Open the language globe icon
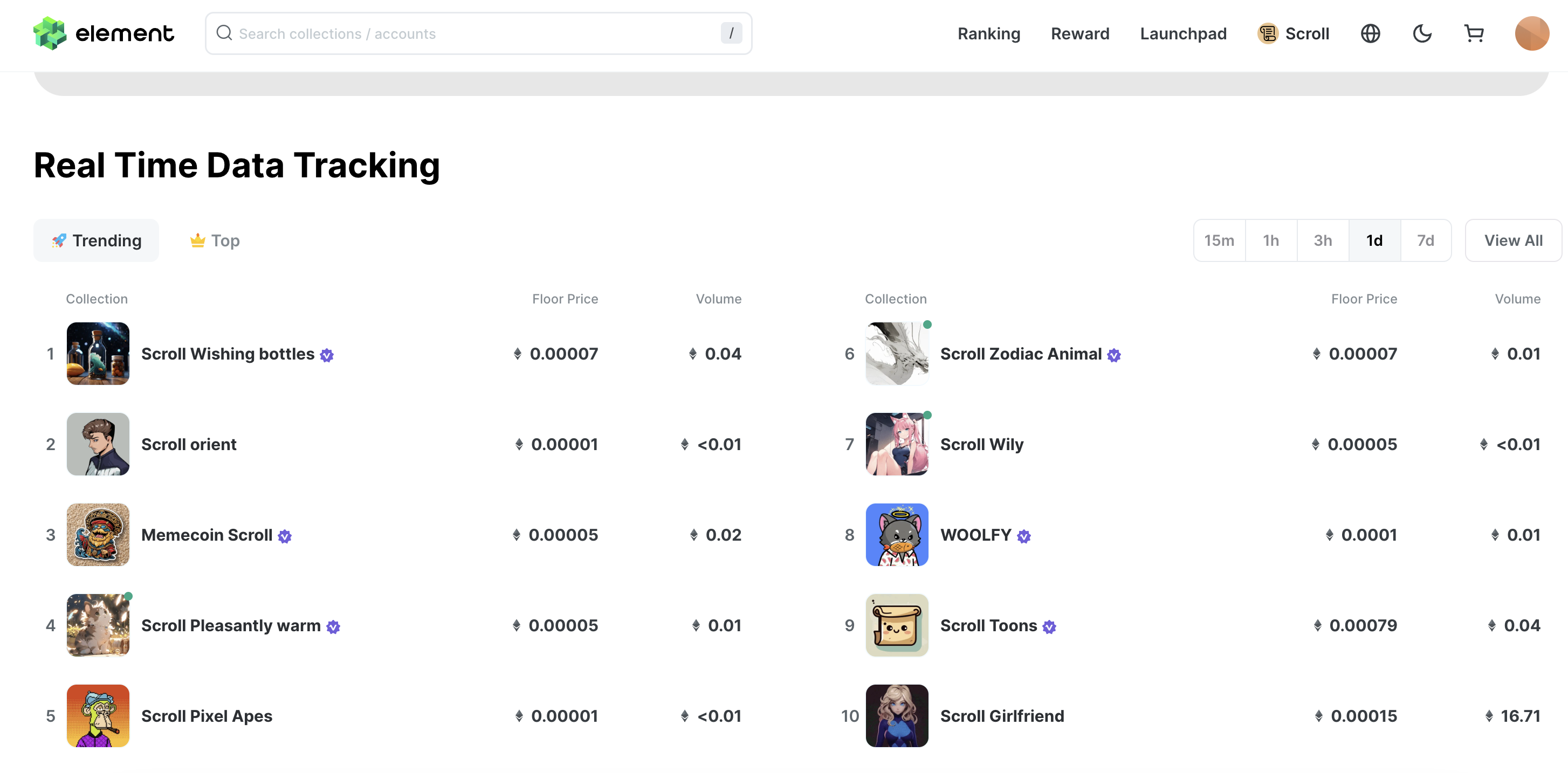1568x773 pixels. click(1370, 33)
